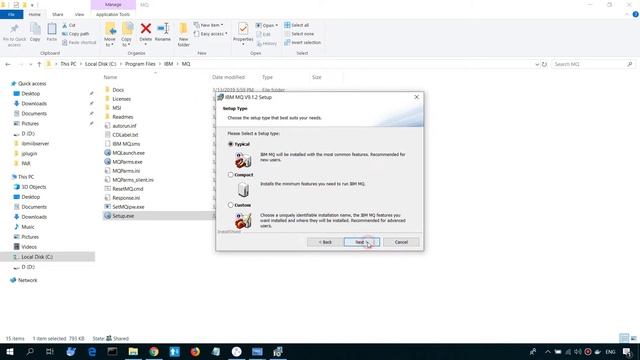
Task: Select the Typical setup type radio button
Action: click(231, 144)
